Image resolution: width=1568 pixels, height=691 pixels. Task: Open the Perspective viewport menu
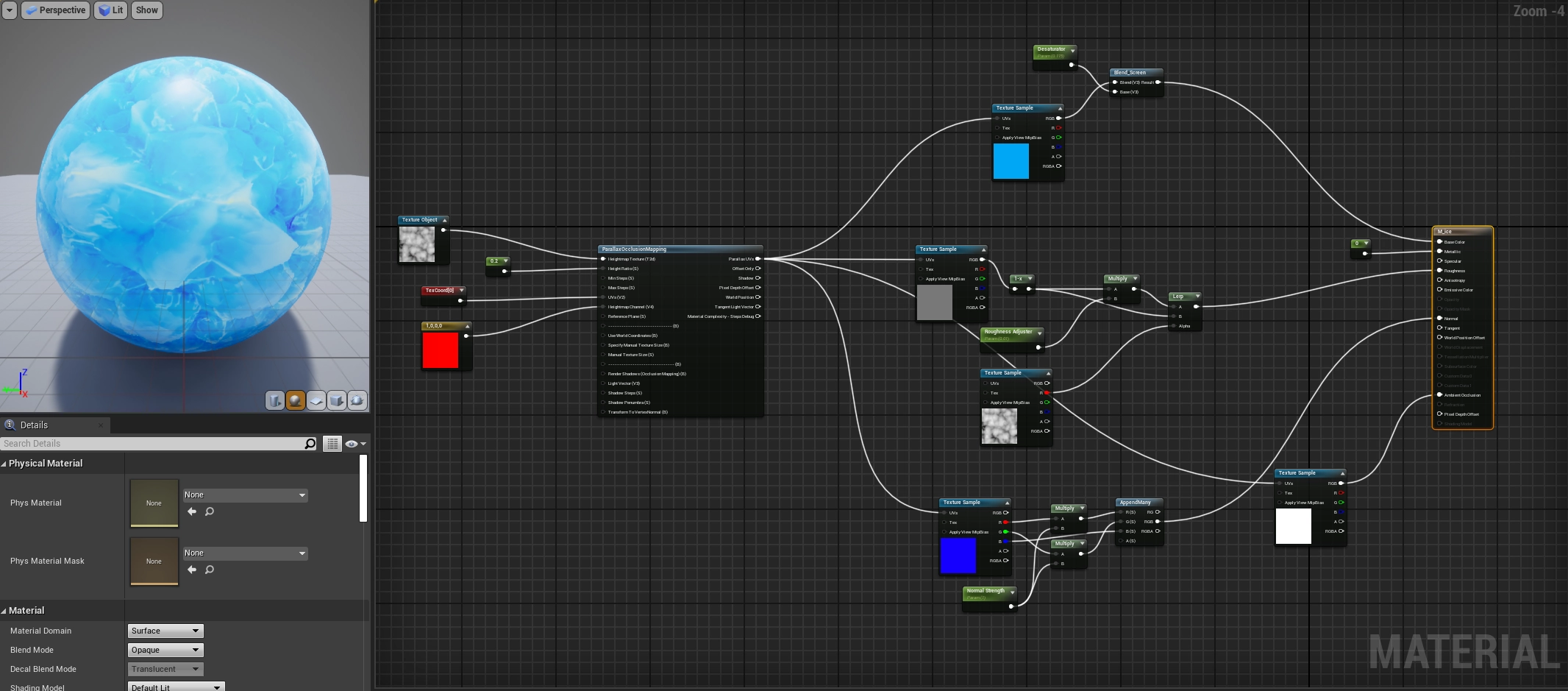pyautogui.click(x=56, y=10)
